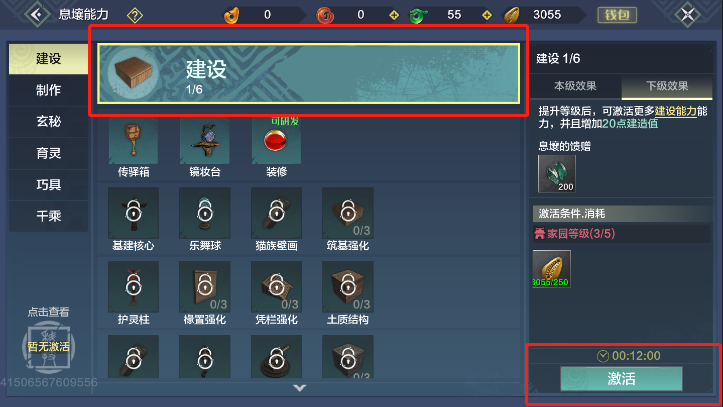The image size is (723, 407).
Task: Click the 建设能力 highlighted link
Action: pos(676,111)
